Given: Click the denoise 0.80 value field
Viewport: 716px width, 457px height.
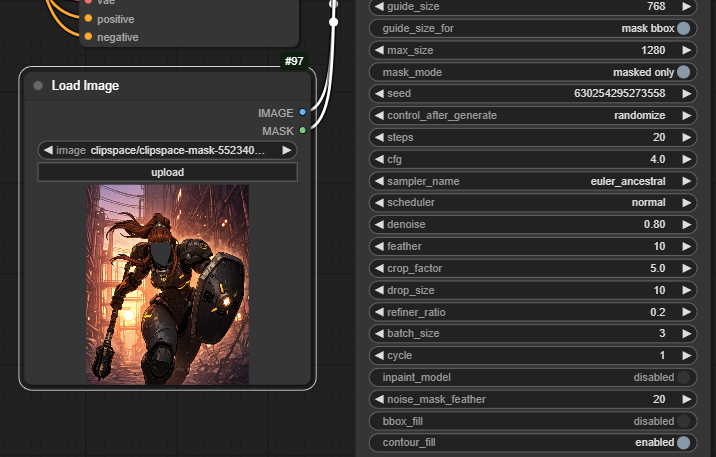Looking at the screenshot, I should 533,225.
